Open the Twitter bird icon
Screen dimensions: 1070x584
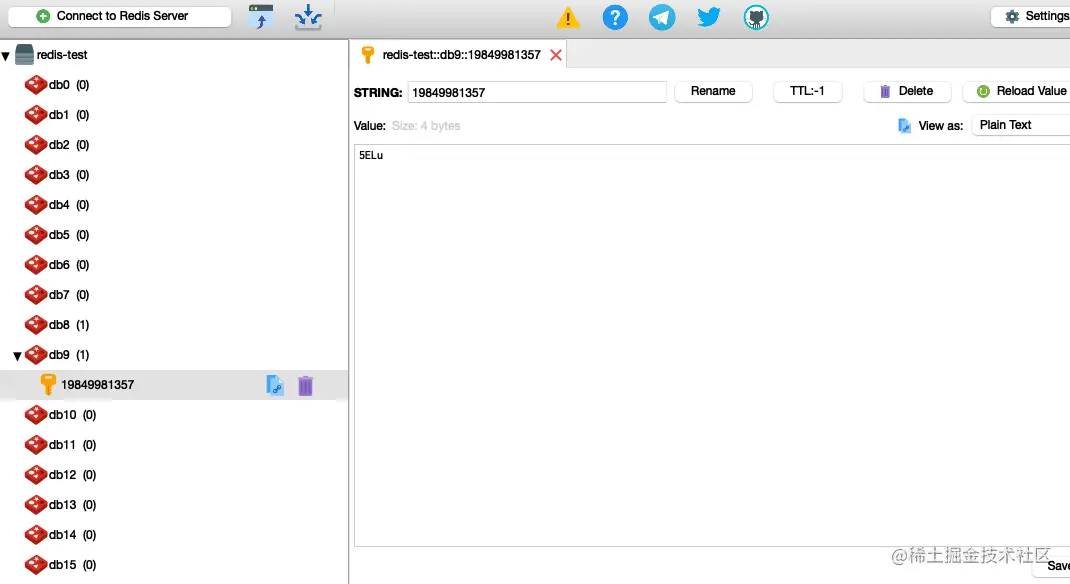click(709, 17)
